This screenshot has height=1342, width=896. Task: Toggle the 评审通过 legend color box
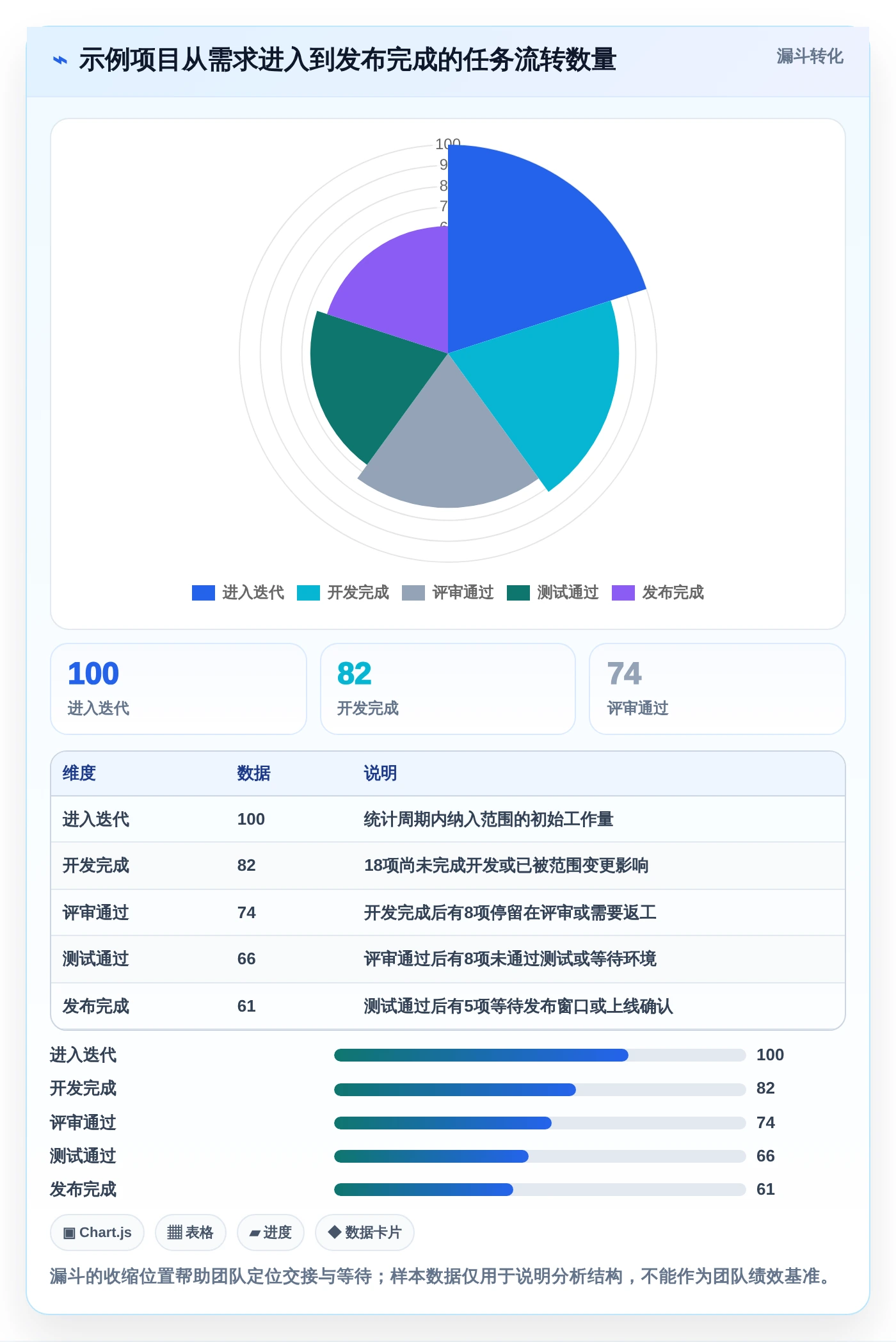click(x=413, y=593)
